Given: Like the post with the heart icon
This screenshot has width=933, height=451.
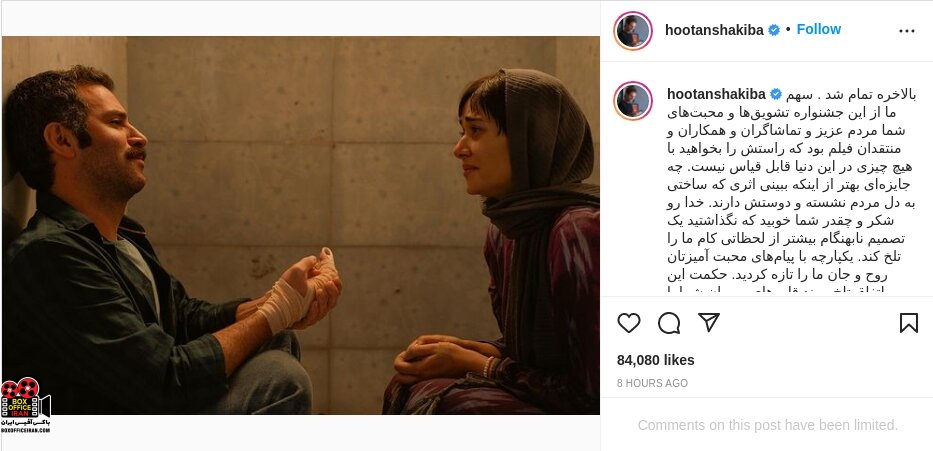Looking at the screenshot, I should (x=628, y=323).
